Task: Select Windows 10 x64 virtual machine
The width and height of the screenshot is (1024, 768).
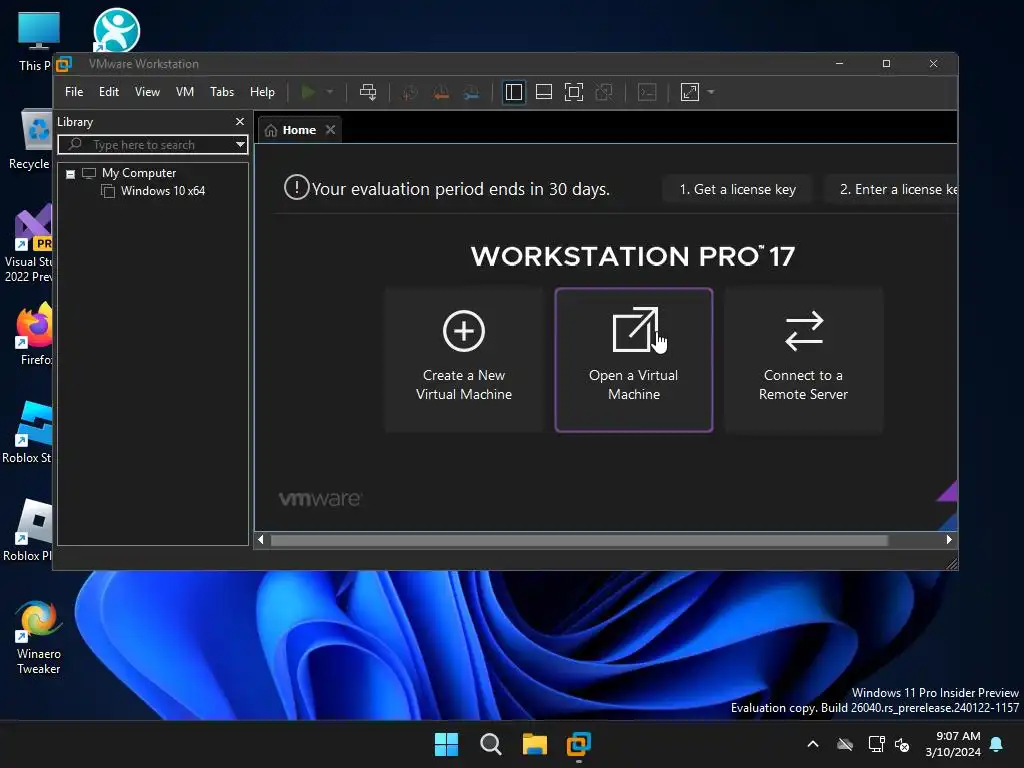Action: pos(163,191)
